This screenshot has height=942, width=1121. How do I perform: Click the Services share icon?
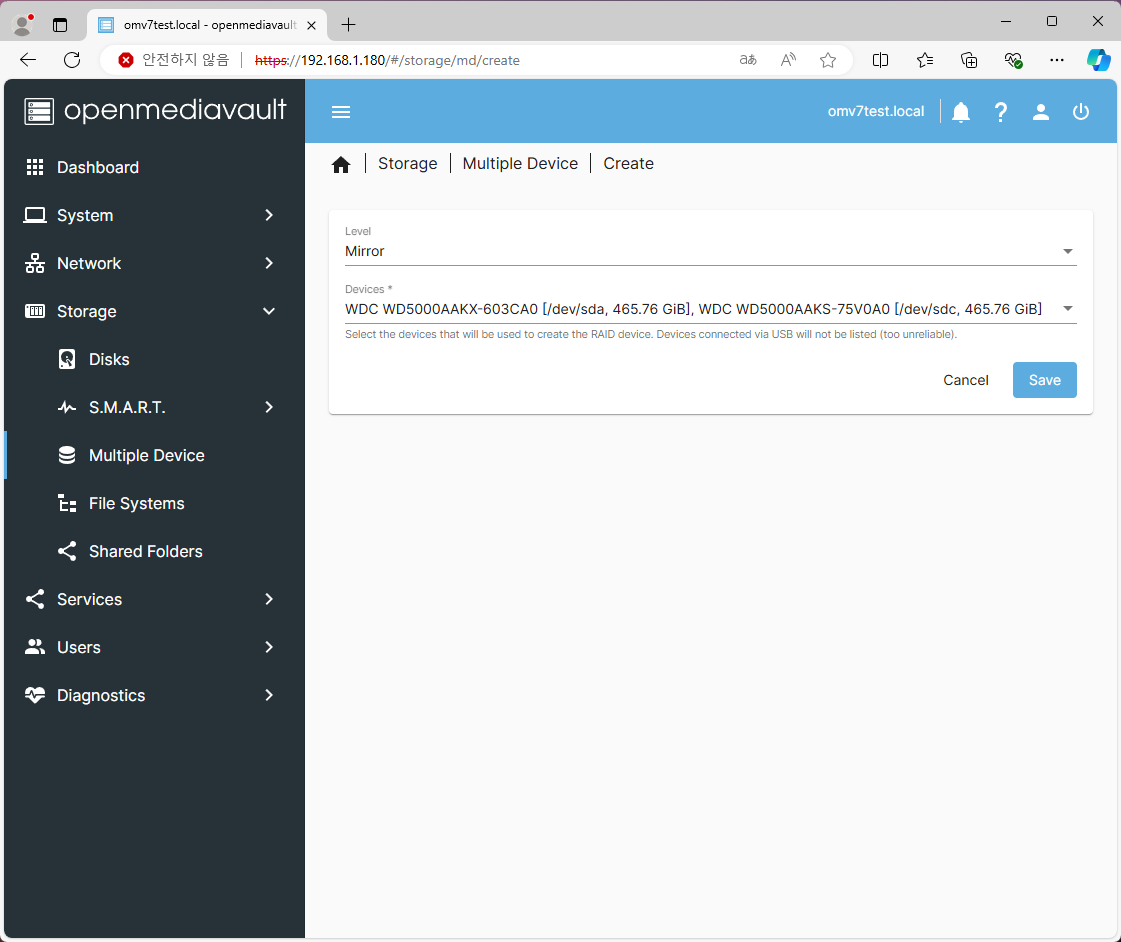35,599
